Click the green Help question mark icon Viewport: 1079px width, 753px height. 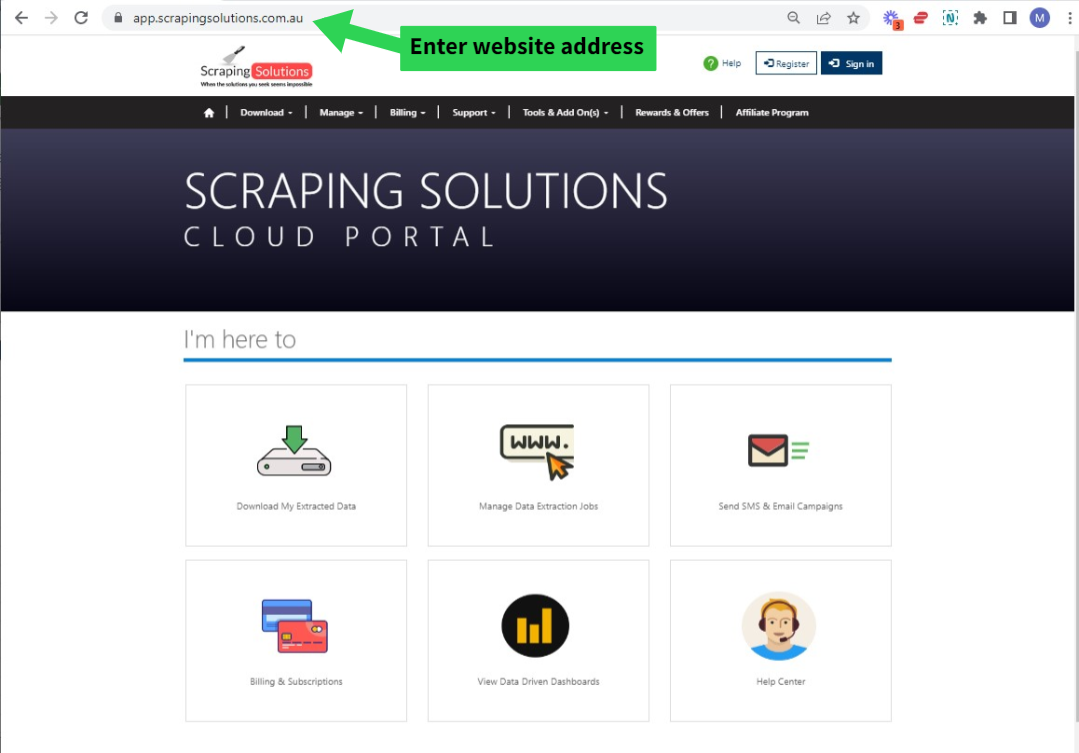pyautogui.click(x=711, y=63)
